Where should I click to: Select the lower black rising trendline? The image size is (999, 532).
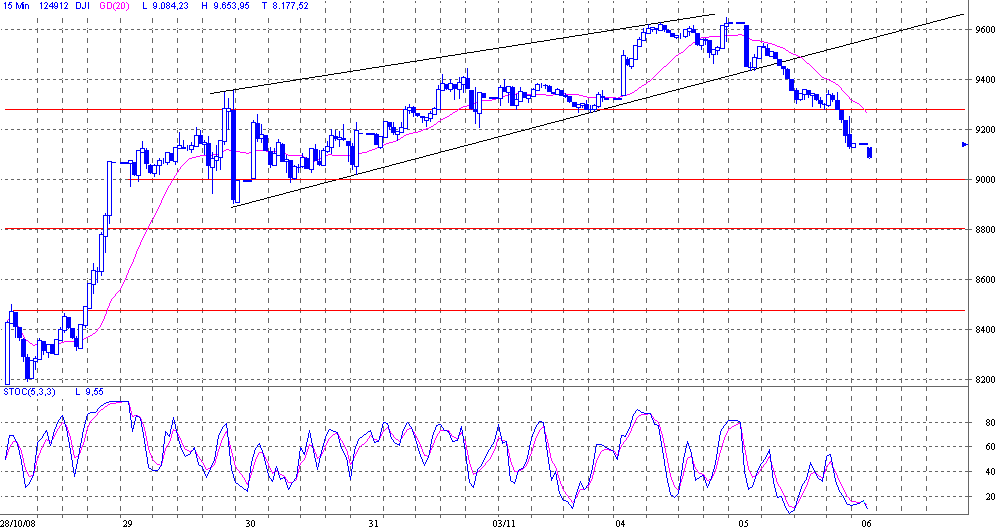(x=599, y=110)
